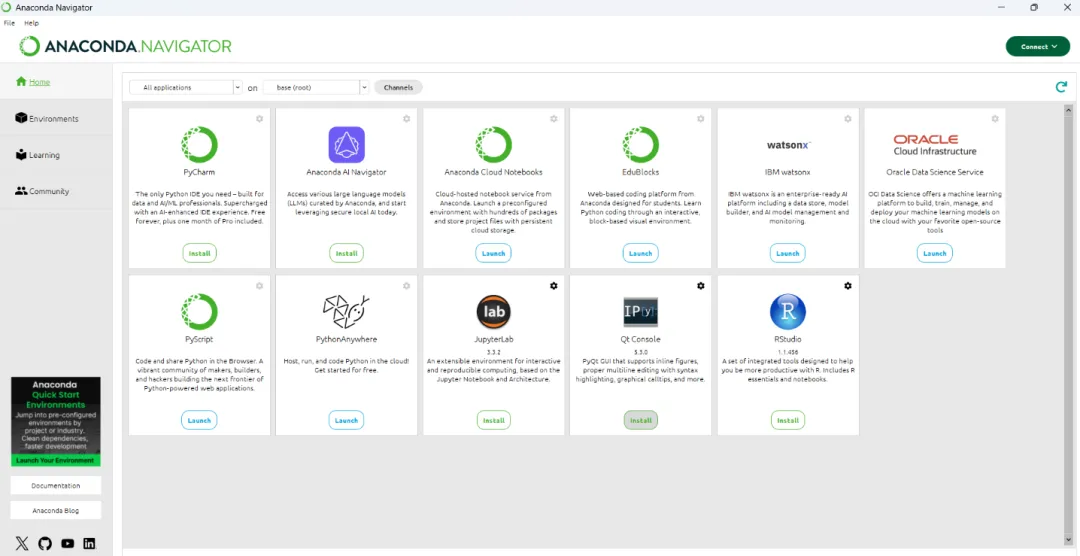Image resolution: width=1080 pixels, height=556 pixels.
Task: Open the File menu
Action: [x=10, y=23]
